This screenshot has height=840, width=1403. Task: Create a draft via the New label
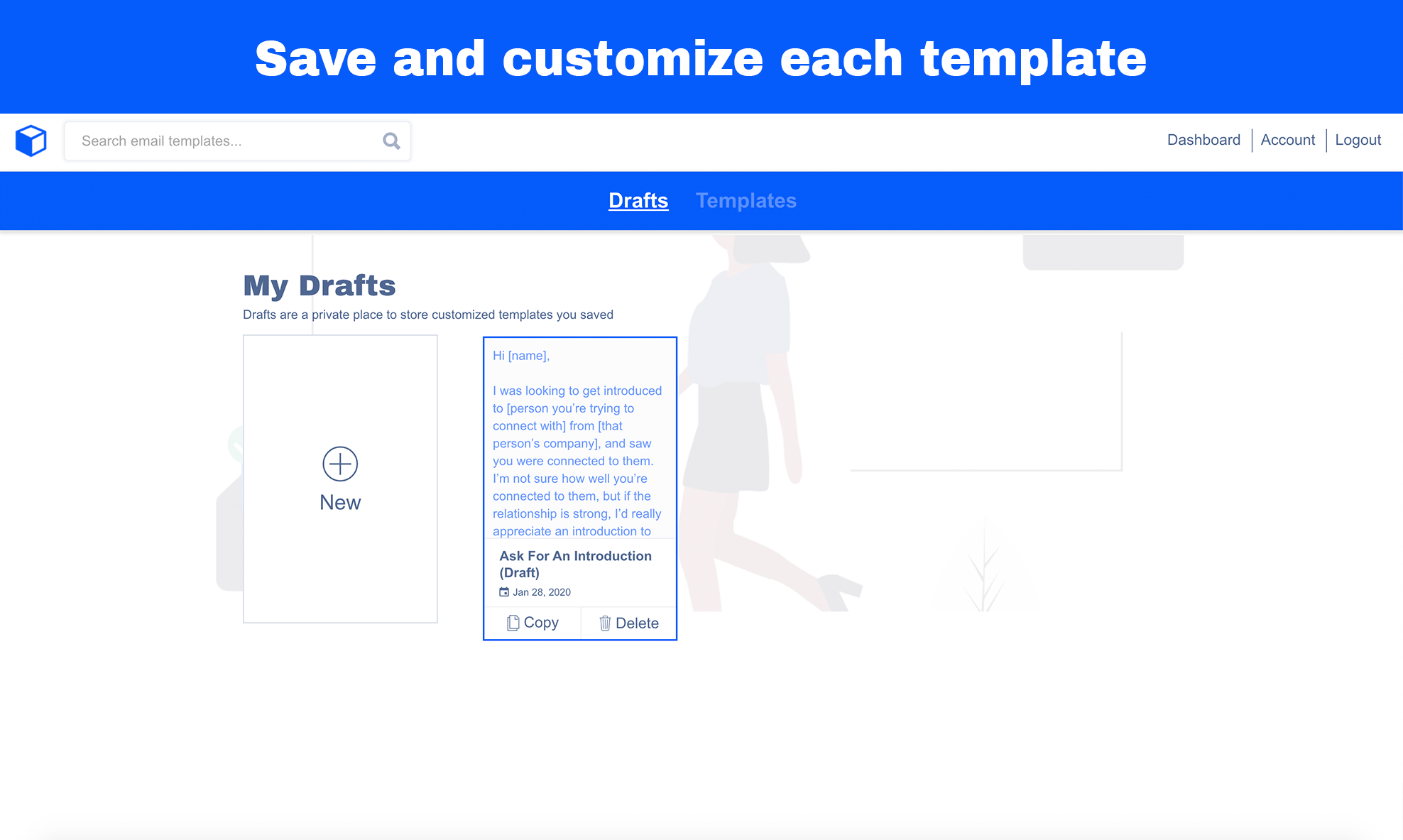click(340, 502)
